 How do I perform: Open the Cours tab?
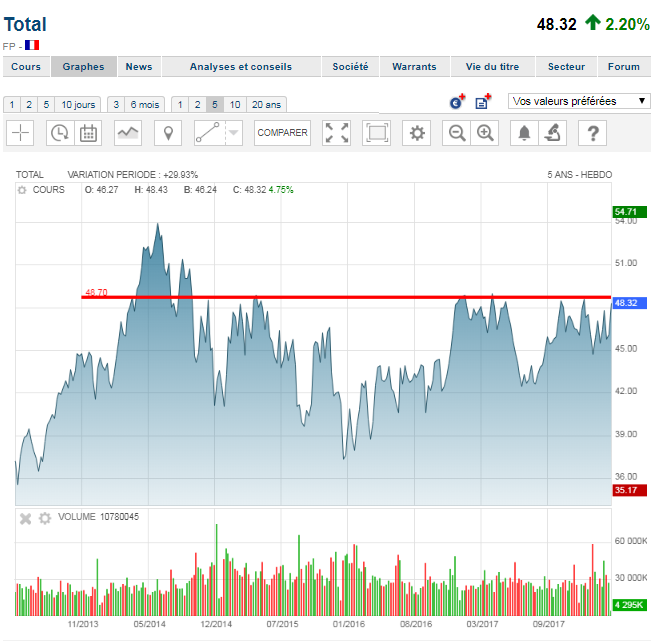tap(26, 67)
